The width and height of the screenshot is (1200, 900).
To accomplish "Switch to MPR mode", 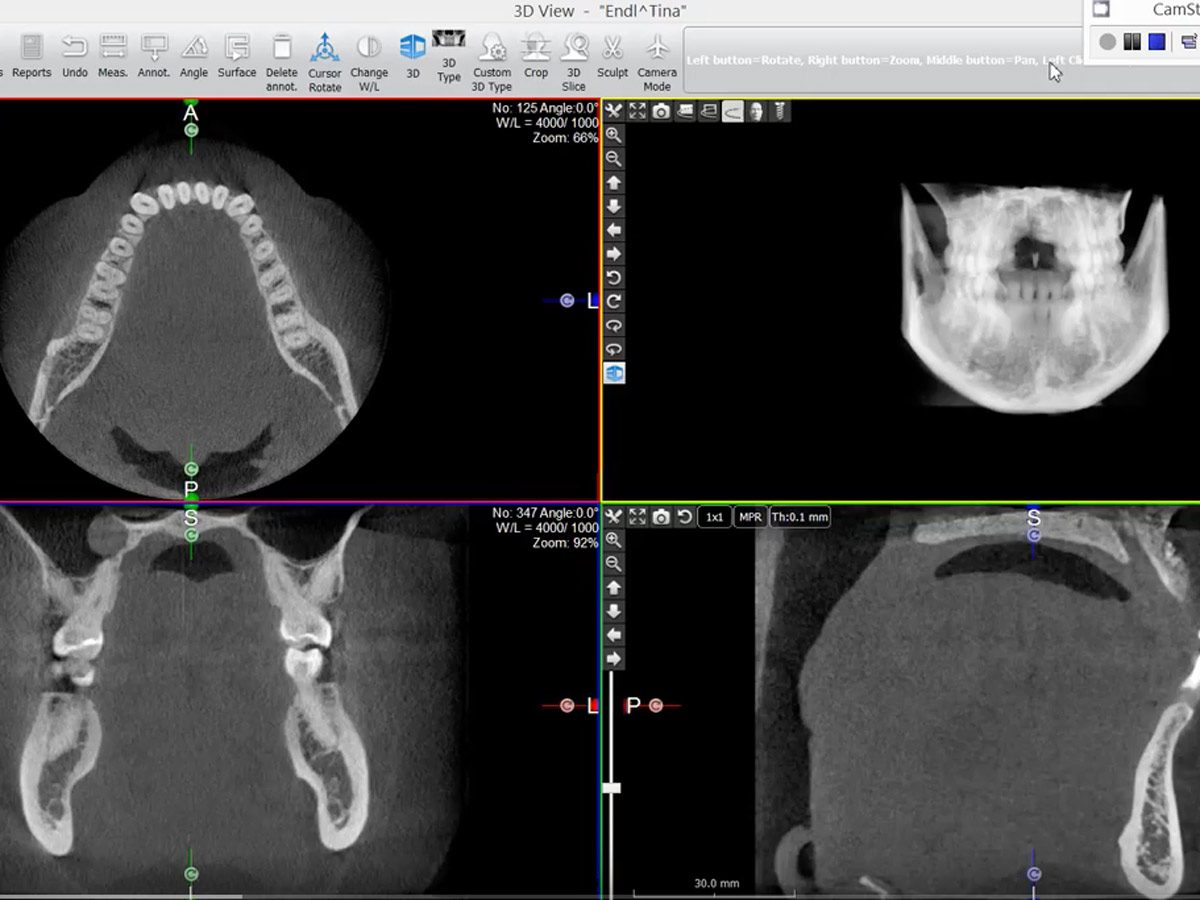I will tap(749, 517).
